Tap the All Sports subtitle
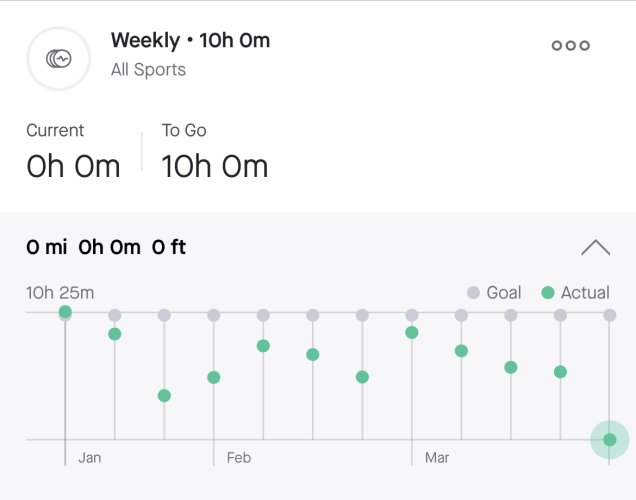 (x=148, y=70)
